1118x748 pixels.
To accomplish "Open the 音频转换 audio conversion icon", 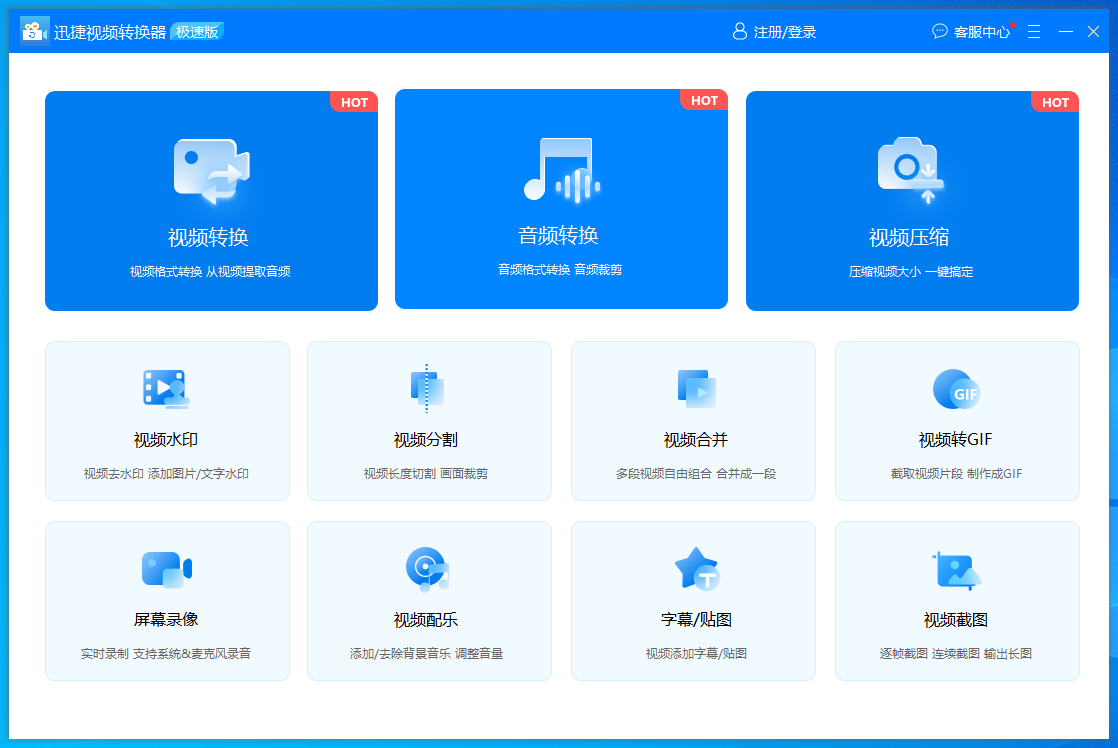I will 561,169.
